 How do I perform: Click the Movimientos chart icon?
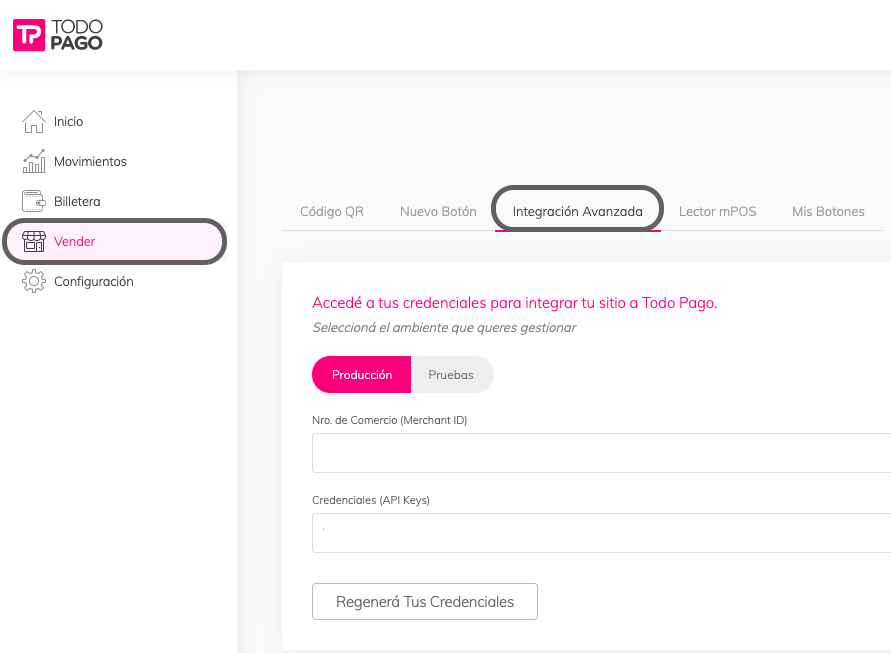[x=34, y=161]
